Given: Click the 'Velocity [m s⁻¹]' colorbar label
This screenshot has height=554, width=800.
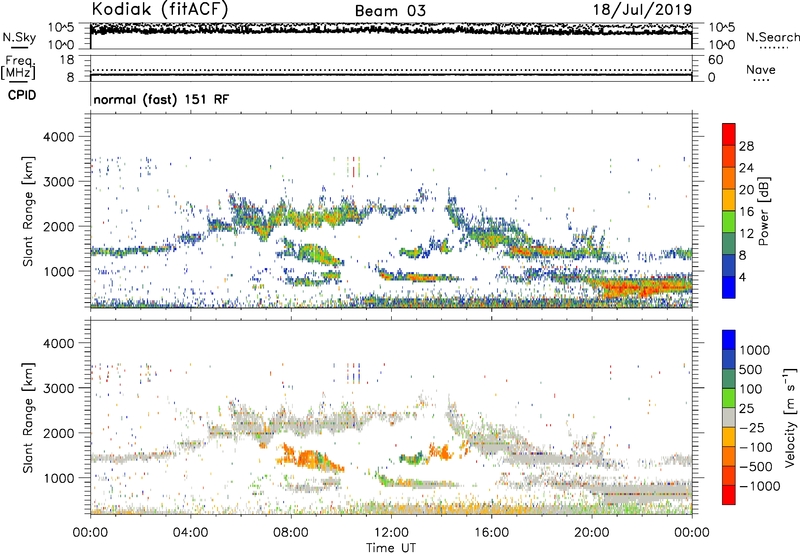Looking at the screenshot, I should pos(790,417).
